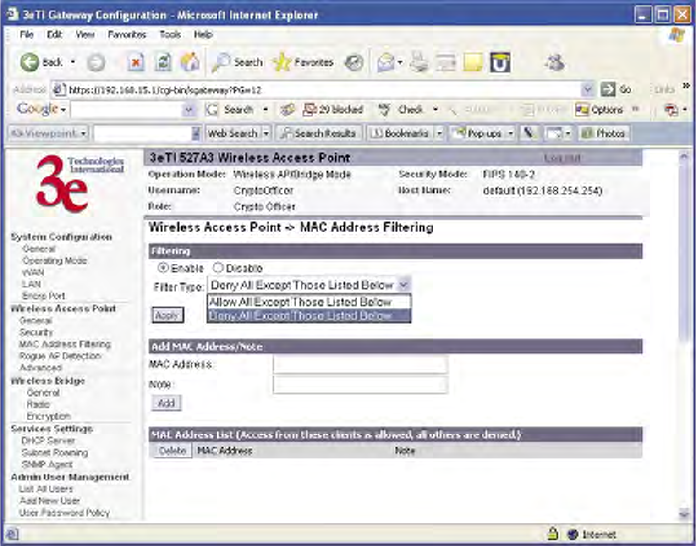
Task: Select the Enable filtering radio button
Action: coord(163,268)
